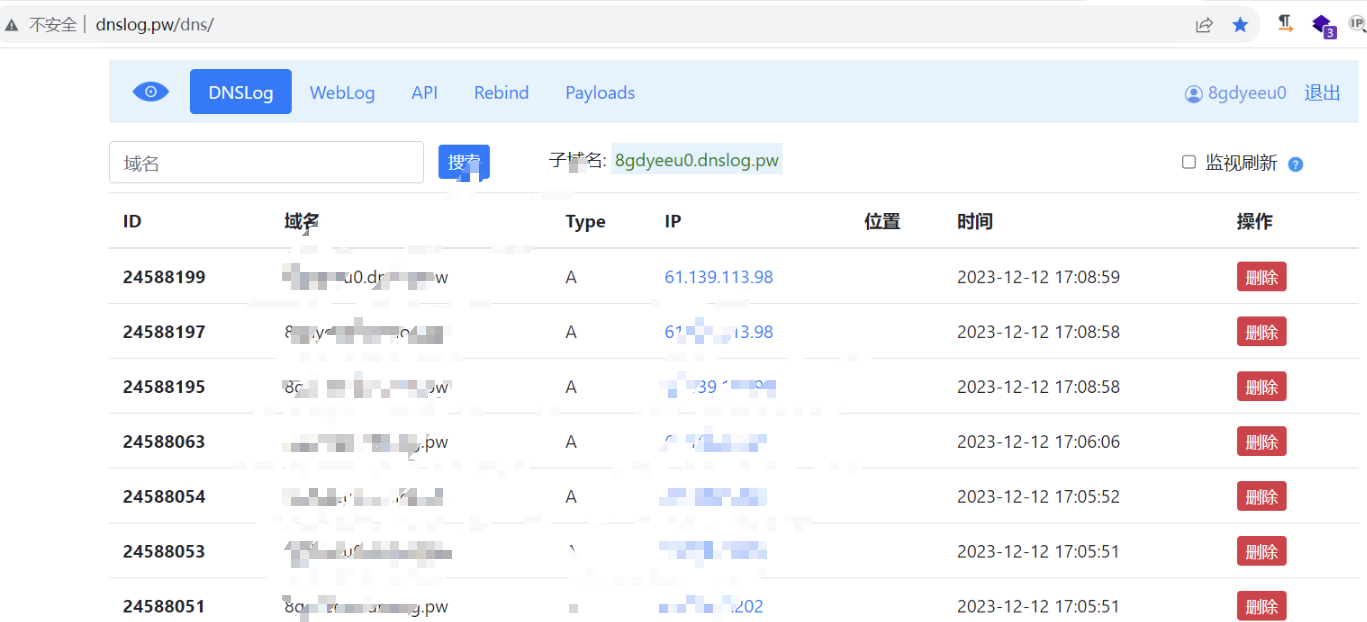Click the IP lookup extension icon

pyautogui.click(x=1357, y=23)
